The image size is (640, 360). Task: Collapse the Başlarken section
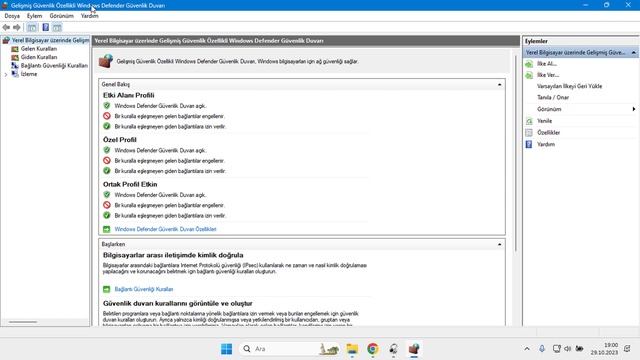[499, 244]
